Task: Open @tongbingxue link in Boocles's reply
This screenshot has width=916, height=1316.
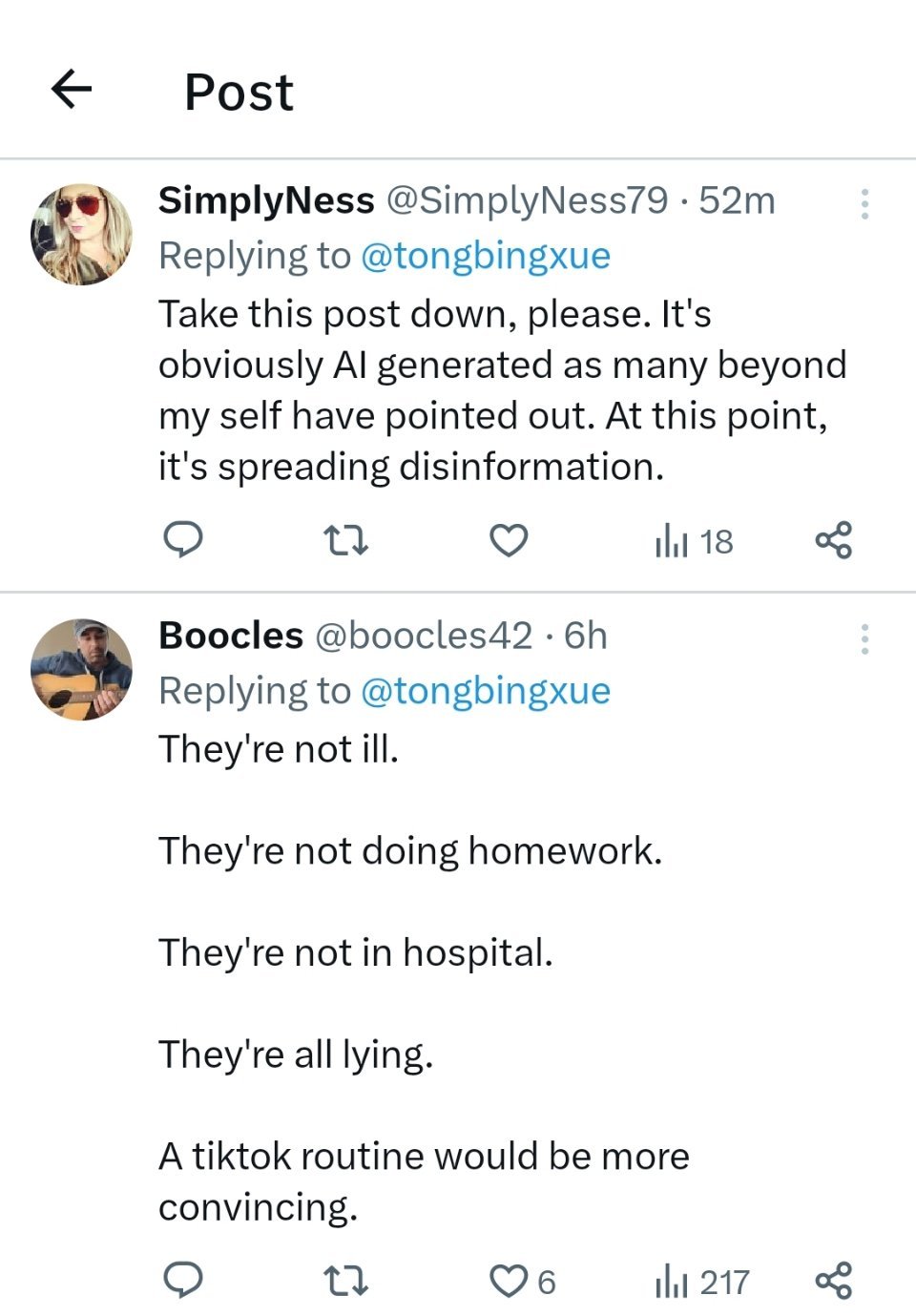Action: 486,691
